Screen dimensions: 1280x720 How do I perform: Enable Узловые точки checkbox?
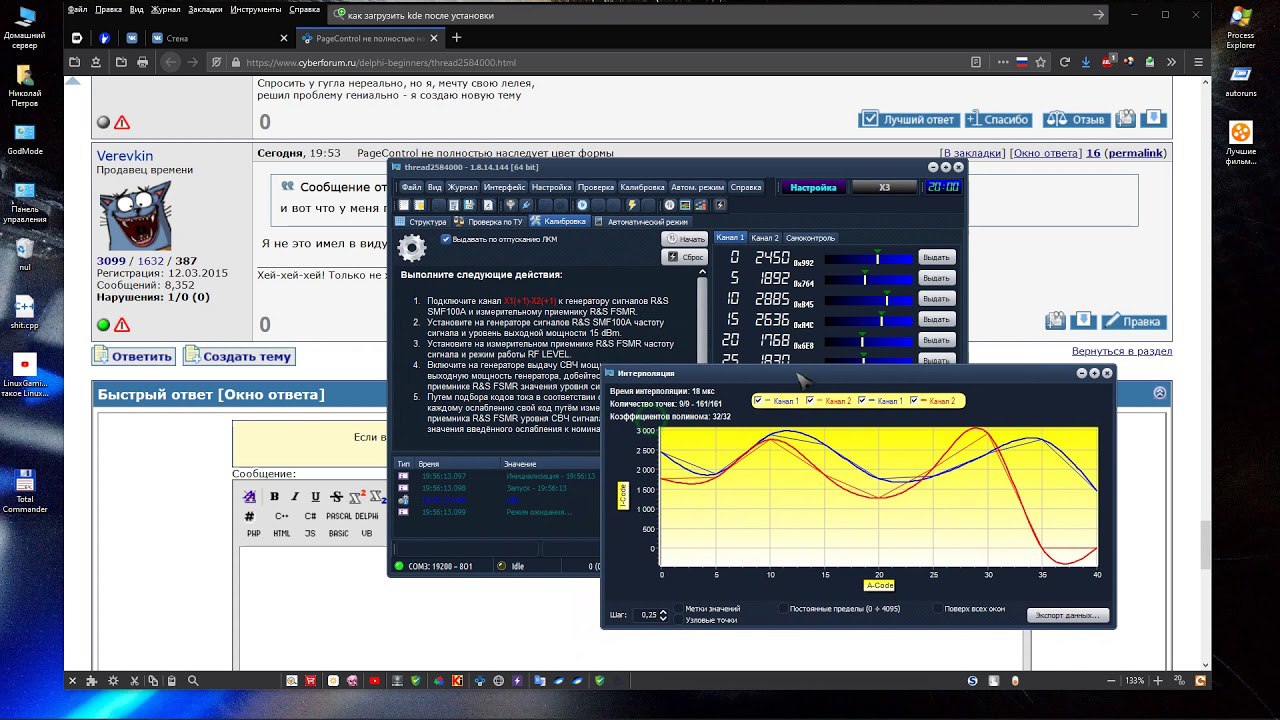(679, 620)
